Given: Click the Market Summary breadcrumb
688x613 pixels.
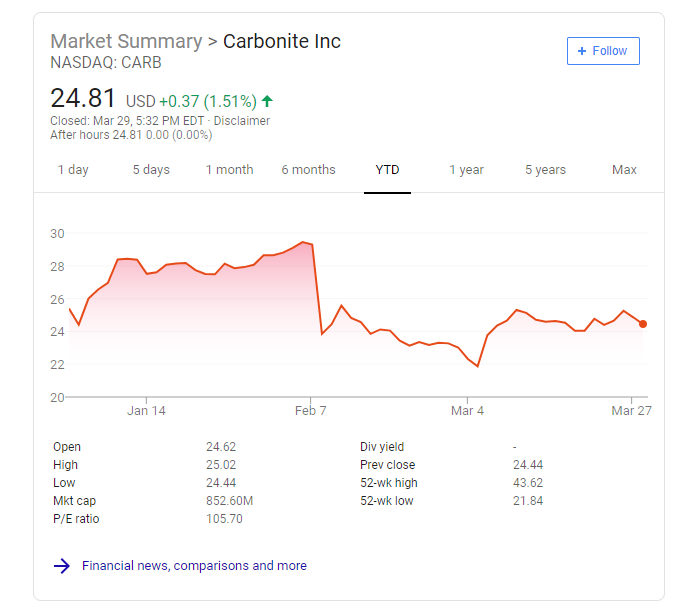Looking at the screenshot, I should [126, 41].
